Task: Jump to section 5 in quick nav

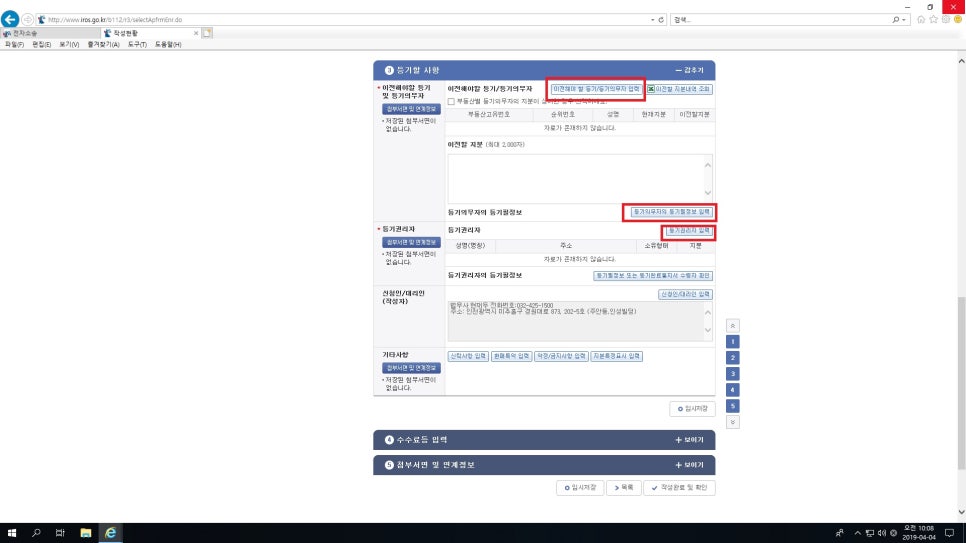Action: click(x=733, y=406)
